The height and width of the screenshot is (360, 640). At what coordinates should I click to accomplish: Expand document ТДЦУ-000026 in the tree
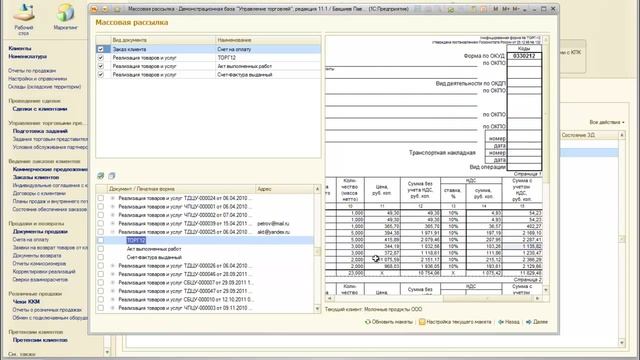112,266
